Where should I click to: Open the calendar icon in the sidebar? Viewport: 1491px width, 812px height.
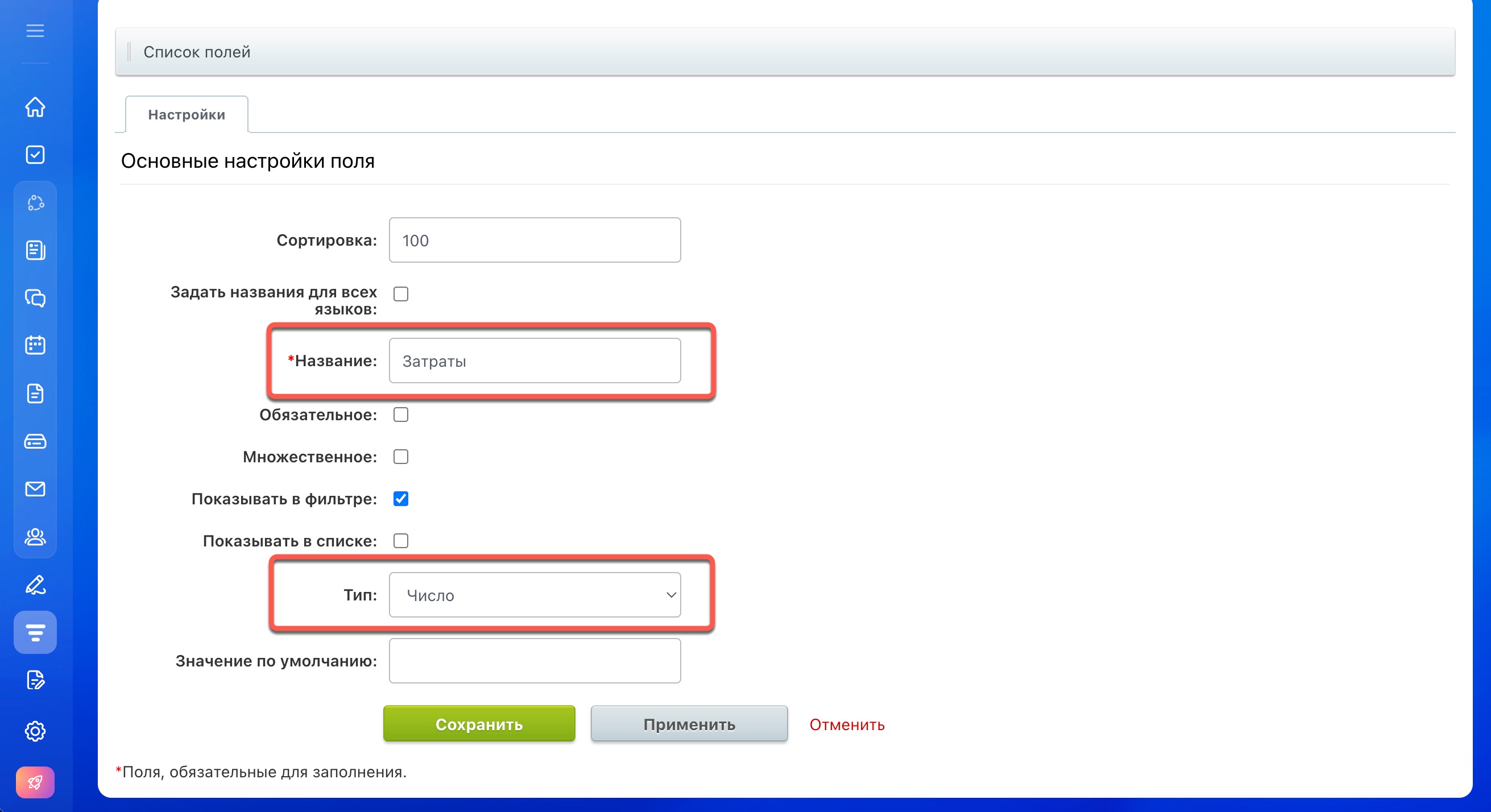35,346
